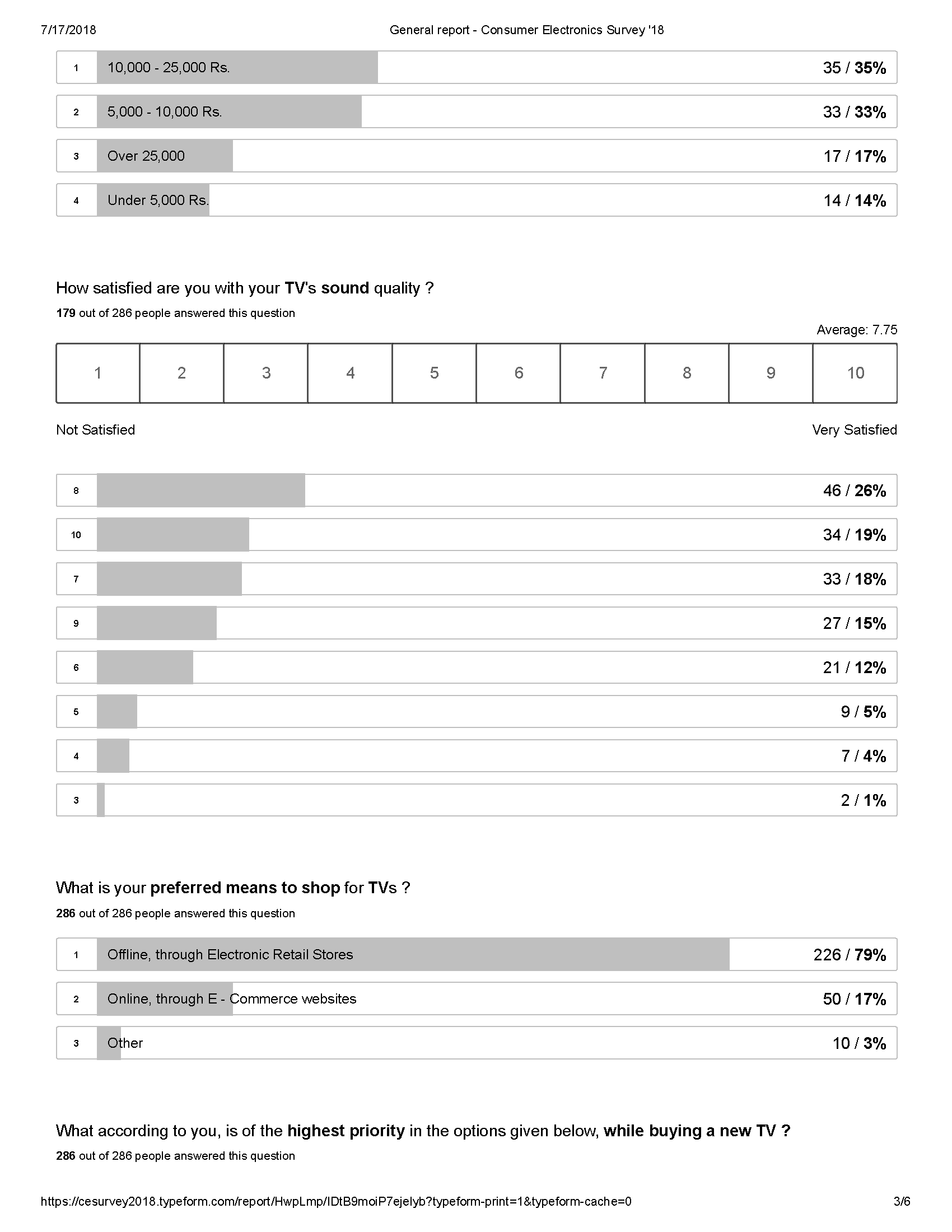The width and height of the screenshot is (952, 1232).
Task: Click the "Very Satisfied" scale label
Action: click(x=854, y=430)
